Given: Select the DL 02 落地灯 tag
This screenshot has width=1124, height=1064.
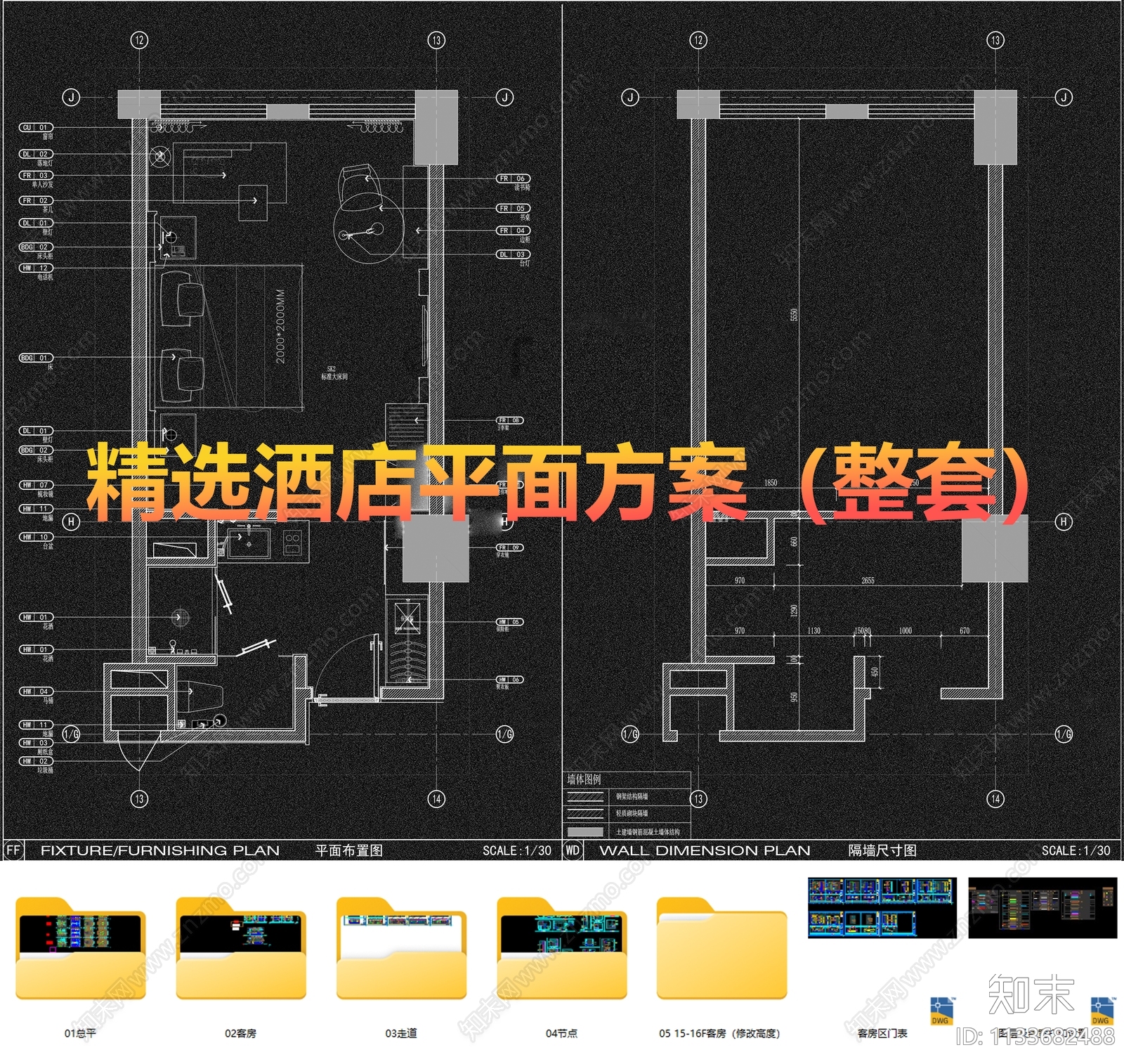Looking at the screenshot, I should (36, 154).
